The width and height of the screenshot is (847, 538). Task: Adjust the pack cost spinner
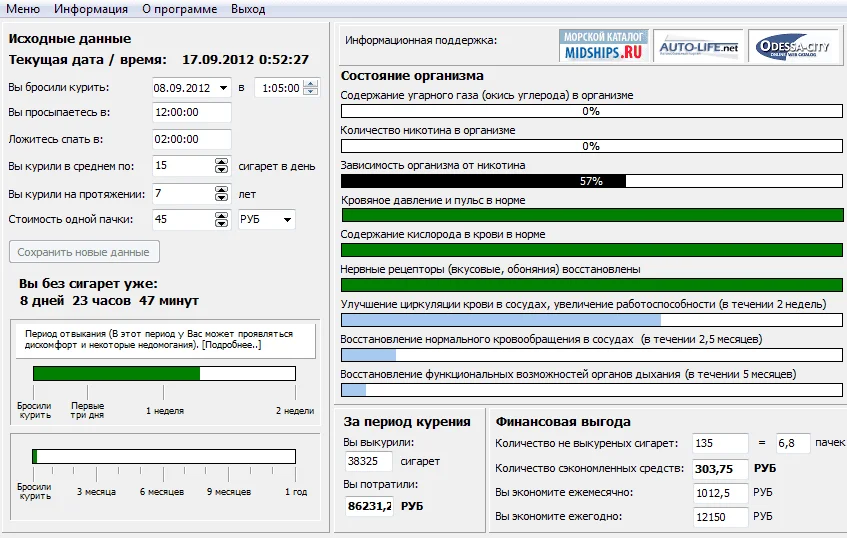click(x=221, y=219)
